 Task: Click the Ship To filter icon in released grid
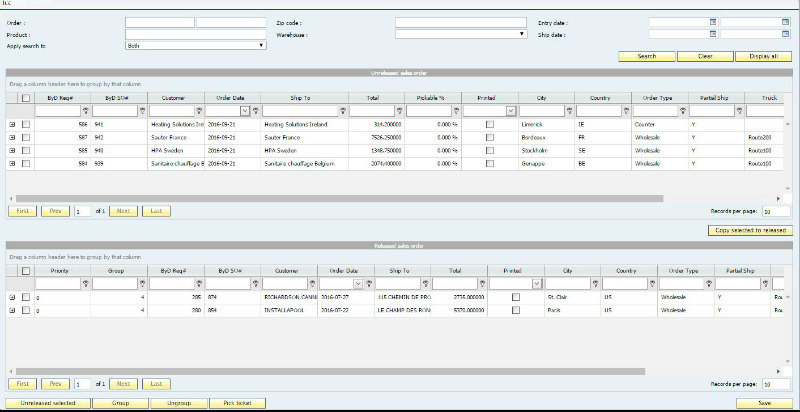[x=426, y=284]
